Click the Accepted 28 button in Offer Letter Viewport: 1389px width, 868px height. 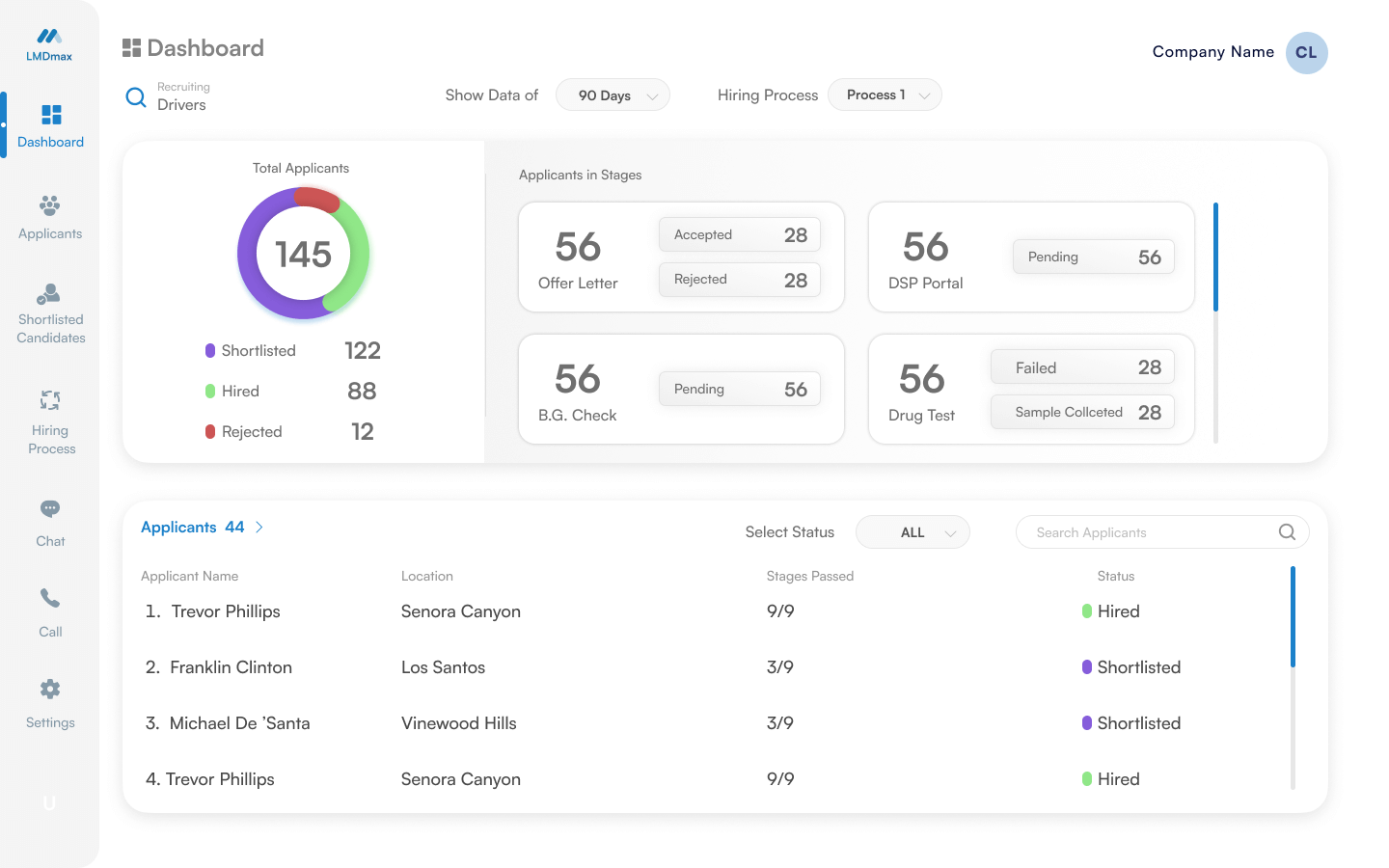tap(739, 235)
